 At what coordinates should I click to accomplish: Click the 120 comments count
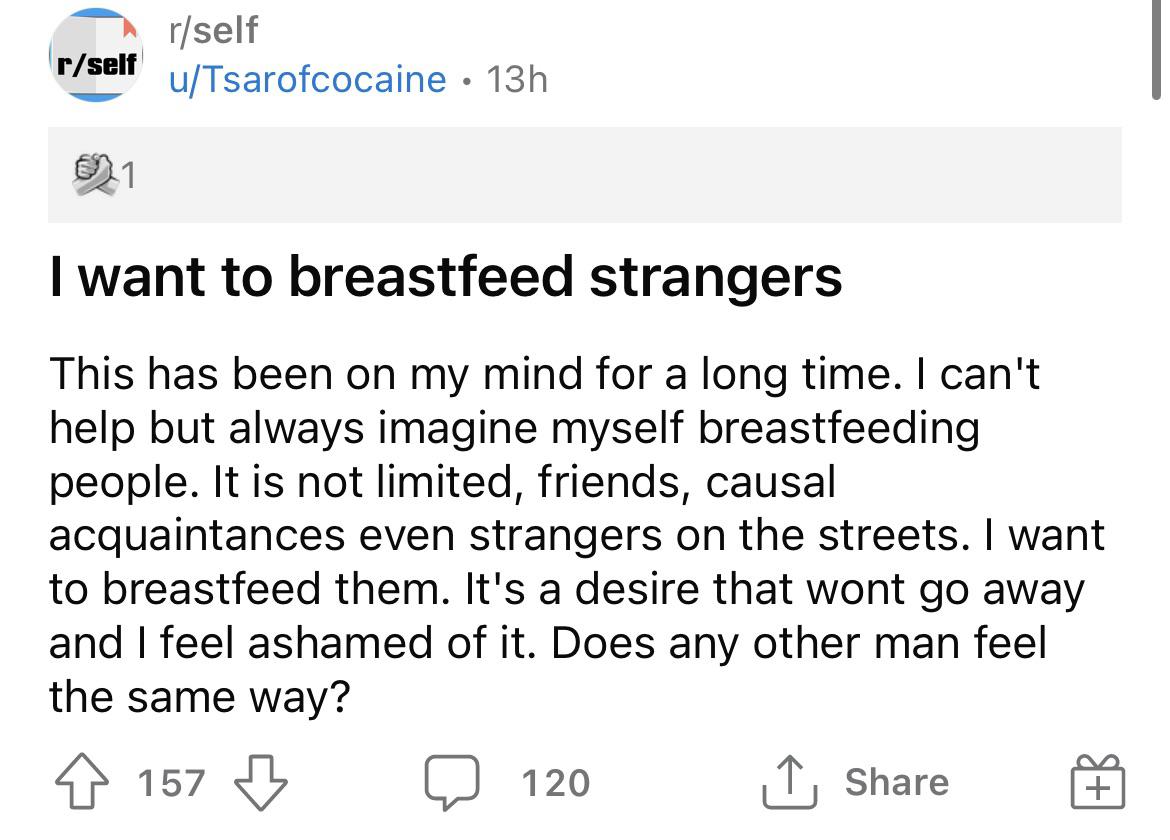[x=555, y=782]
